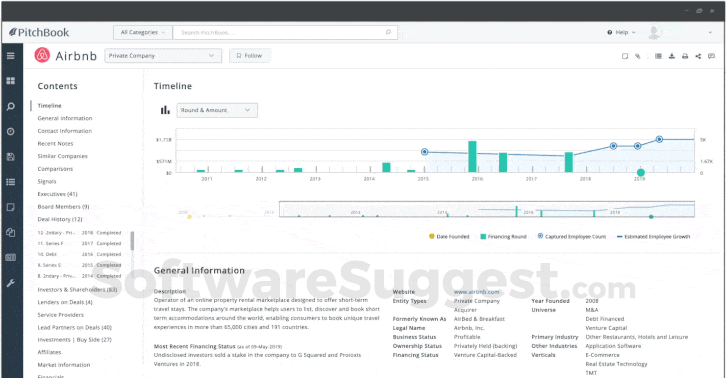Open Deal History (12) section
726x378 pixels.
tap(60, 219)
